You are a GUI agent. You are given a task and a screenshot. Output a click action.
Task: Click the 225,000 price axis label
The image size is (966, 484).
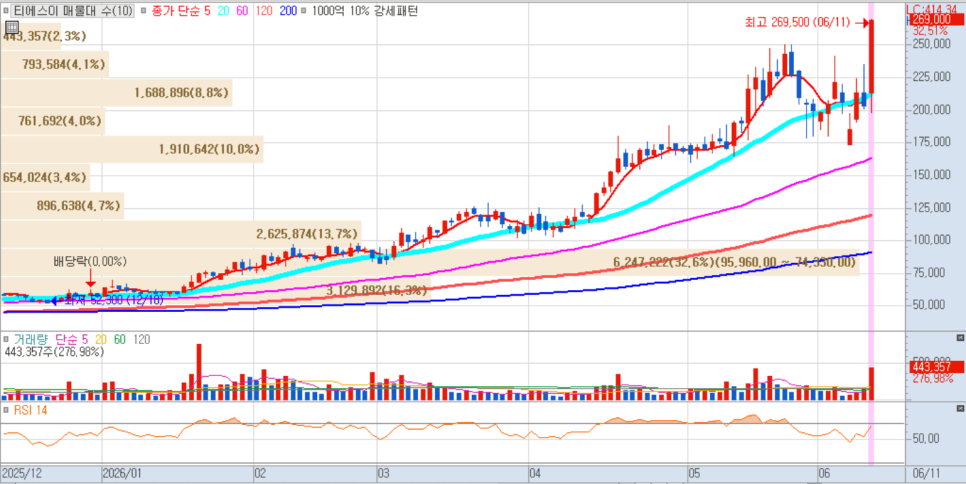pyautogui.click(x=930, y=77)
